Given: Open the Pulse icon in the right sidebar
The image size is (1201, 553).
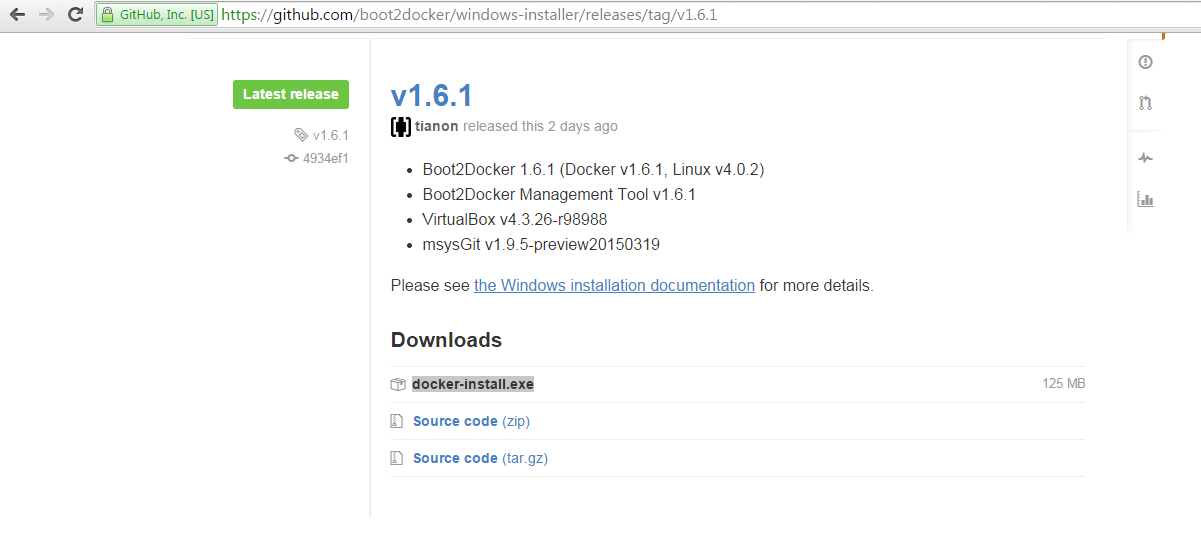Looking at the screenshot, I should point(1146,158).
